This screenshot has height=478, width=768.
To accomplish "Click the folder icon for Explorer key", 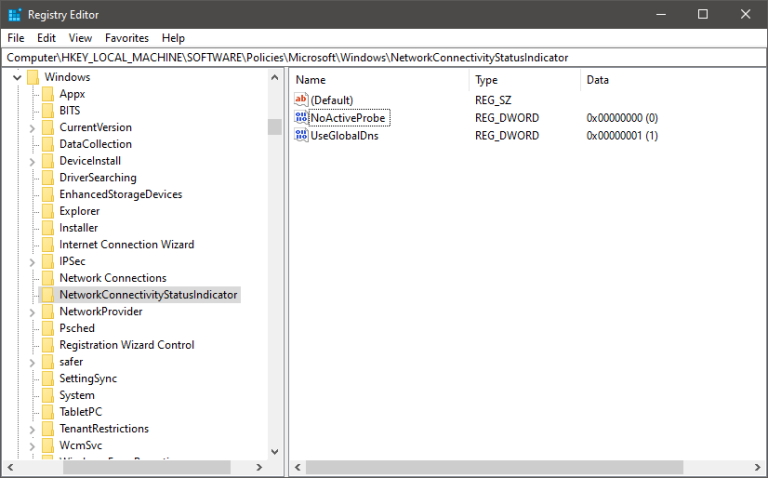I will coord(46,211).
